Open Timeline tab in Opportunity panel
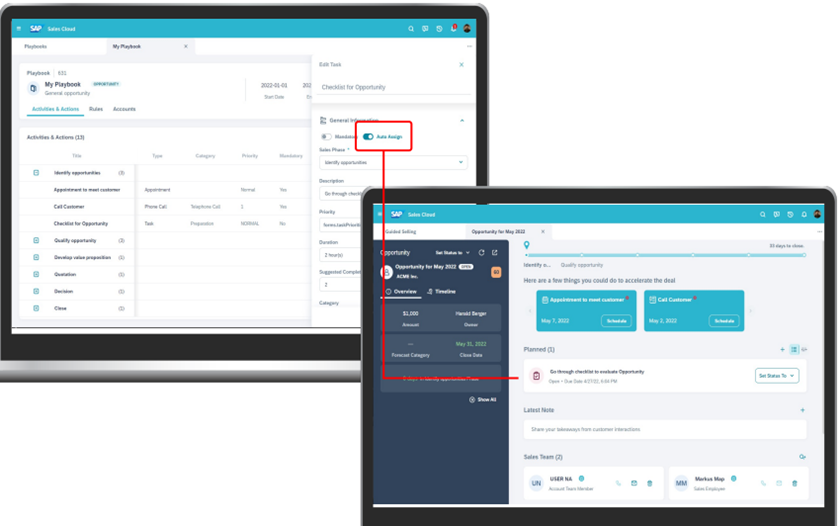 441,291
